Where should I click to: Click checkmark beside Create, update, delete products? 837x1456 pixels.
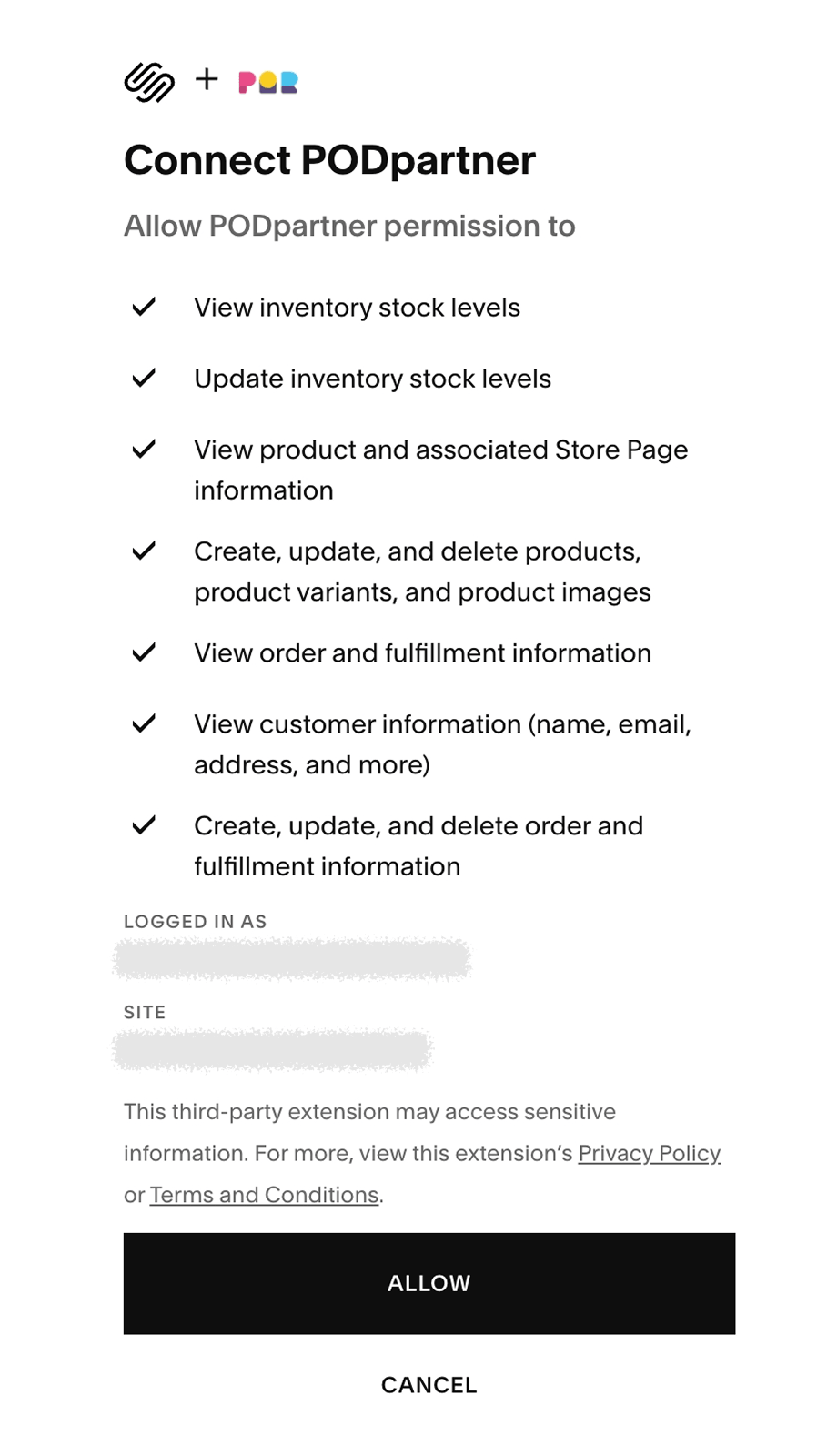(144, 551)
